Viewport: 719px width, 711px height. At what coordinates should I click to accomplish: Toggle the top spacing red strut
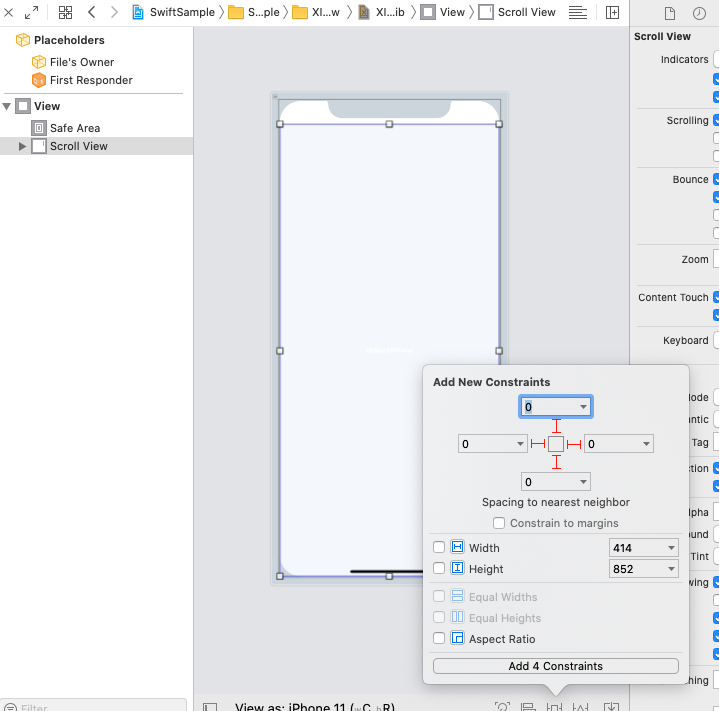[x=556, y=426]
